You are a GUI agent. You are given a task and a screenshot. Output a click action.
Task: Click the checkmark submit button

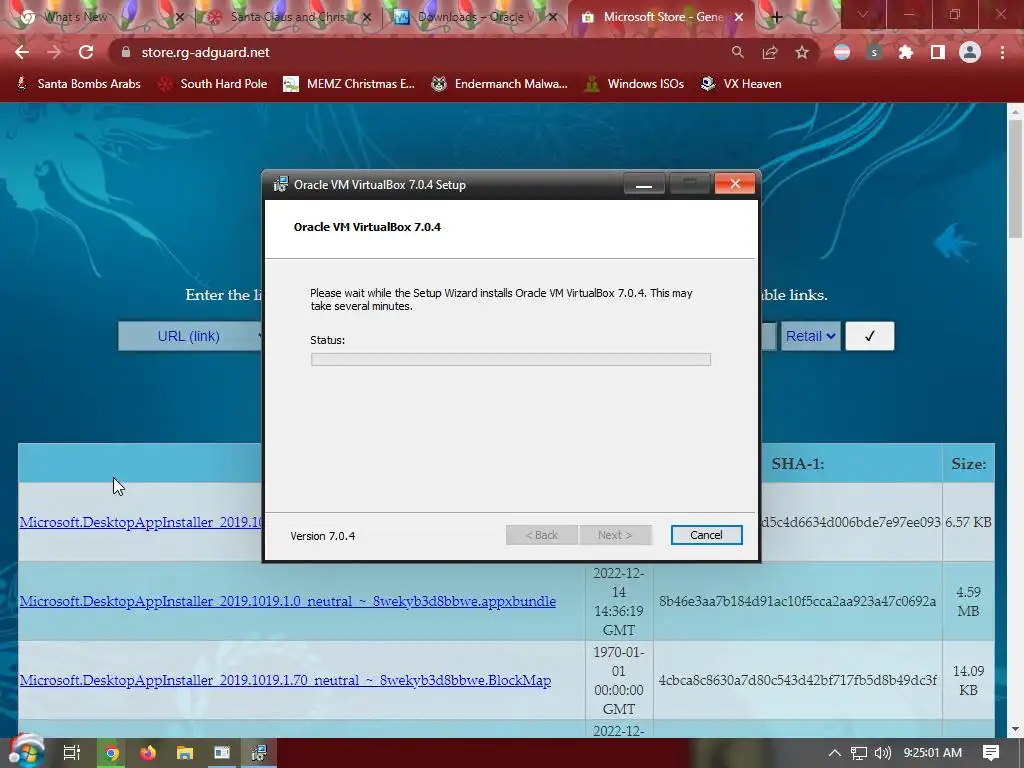click(x=869, y=336)
